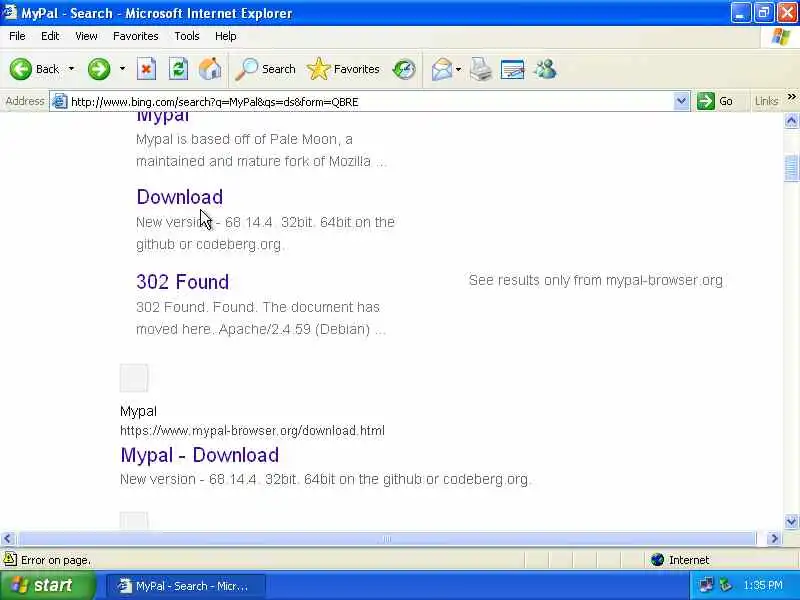The image size is (800, 600).
Task: Click the Internet zone globe icon
Action: point(658,560)
